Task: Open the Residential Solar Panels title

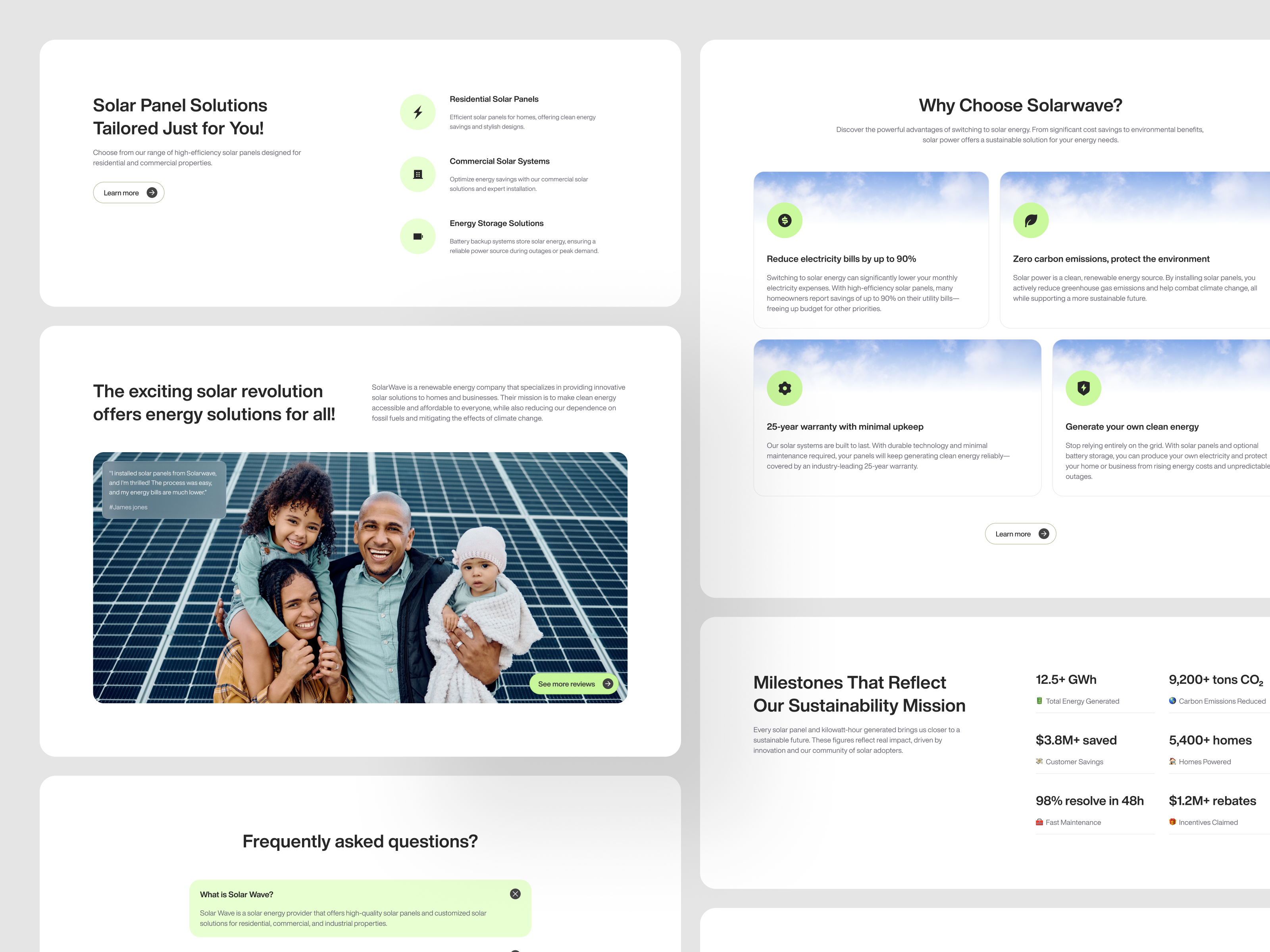Action: click(x=494, y=99)
